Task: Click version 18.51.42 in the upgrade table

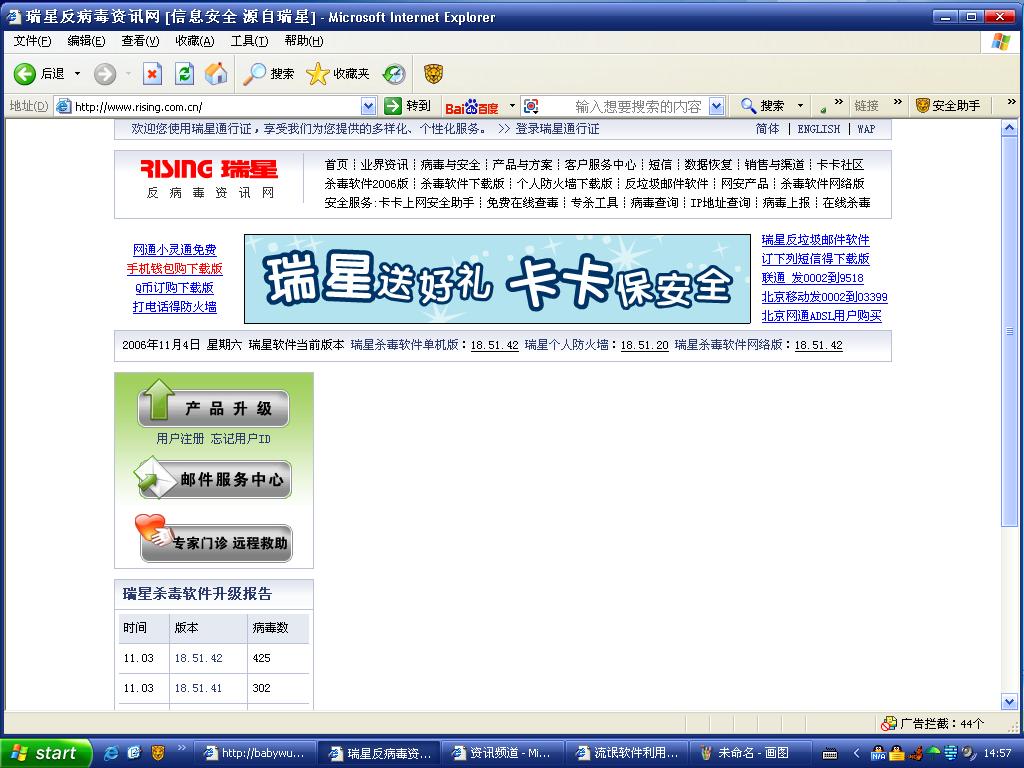Action: [199, 658]
